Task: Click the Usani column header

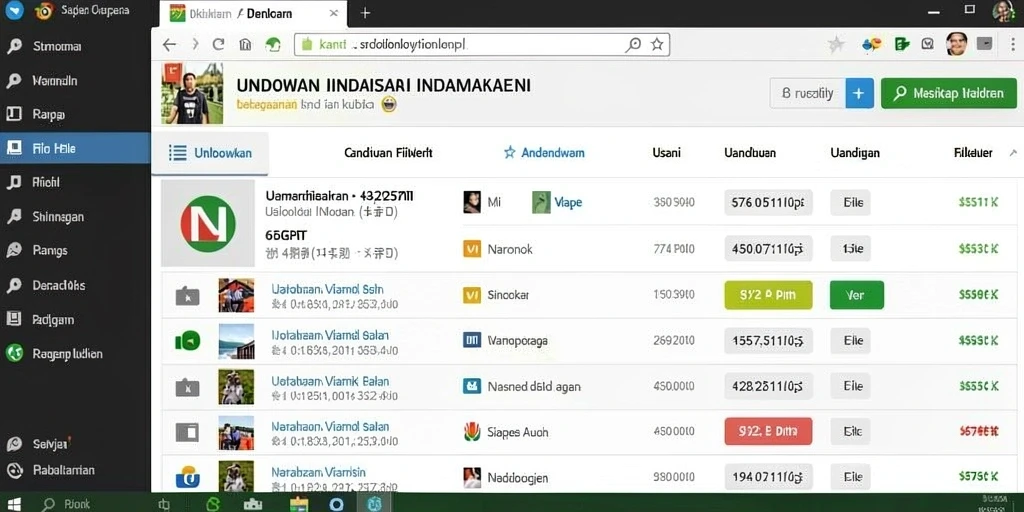Action: coord(666,153)
